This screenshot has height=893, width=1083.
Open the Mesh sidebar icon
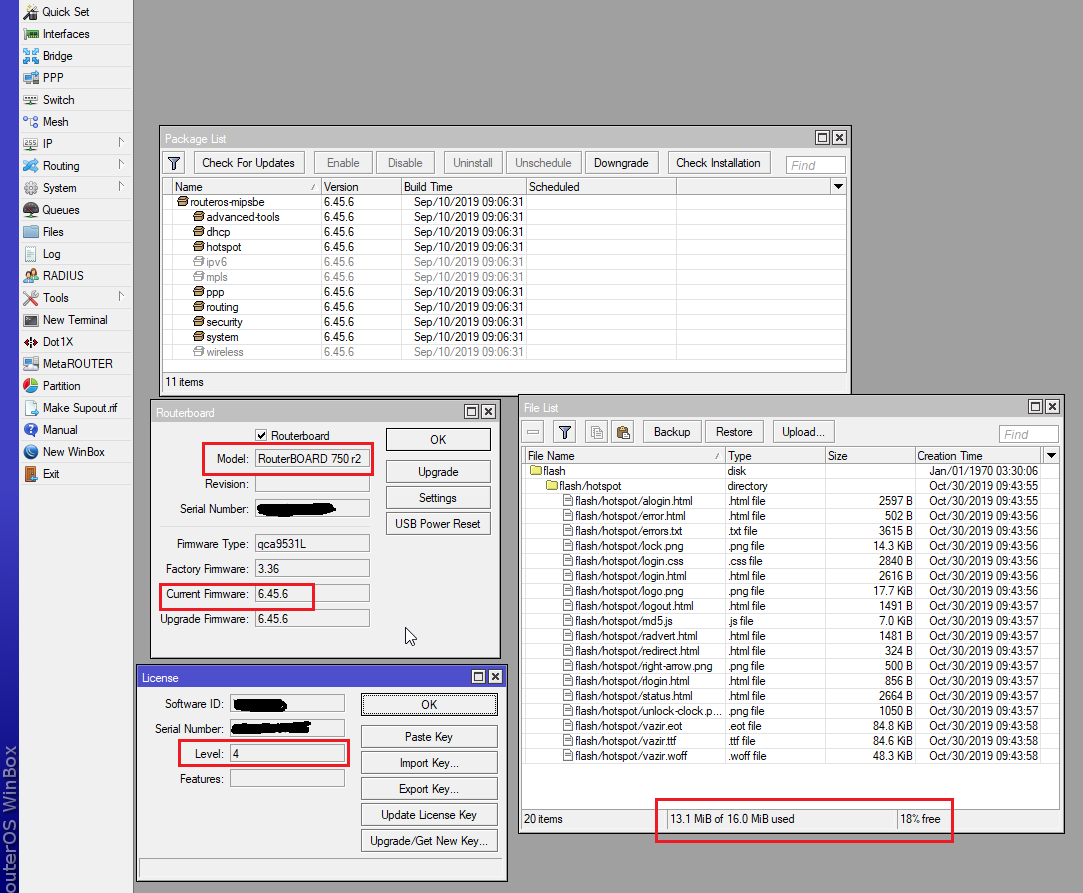coord(31,122)
